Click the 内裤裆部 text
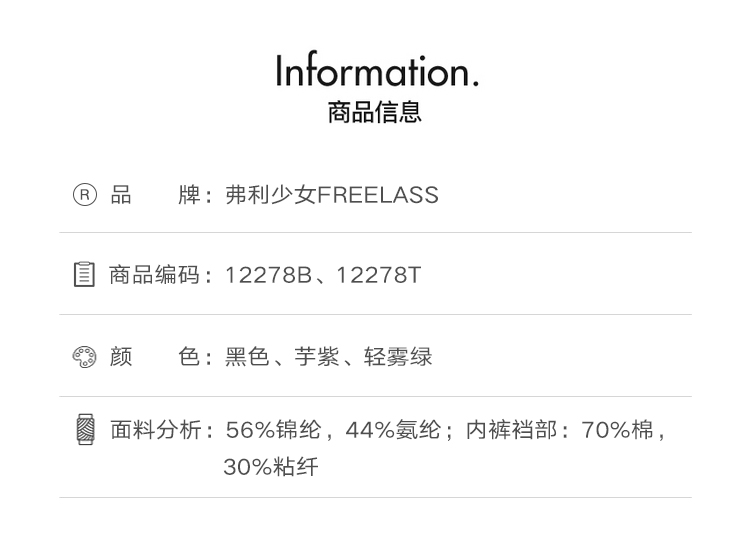The height and width of the screenshot is (538, 750). point(509,430)
